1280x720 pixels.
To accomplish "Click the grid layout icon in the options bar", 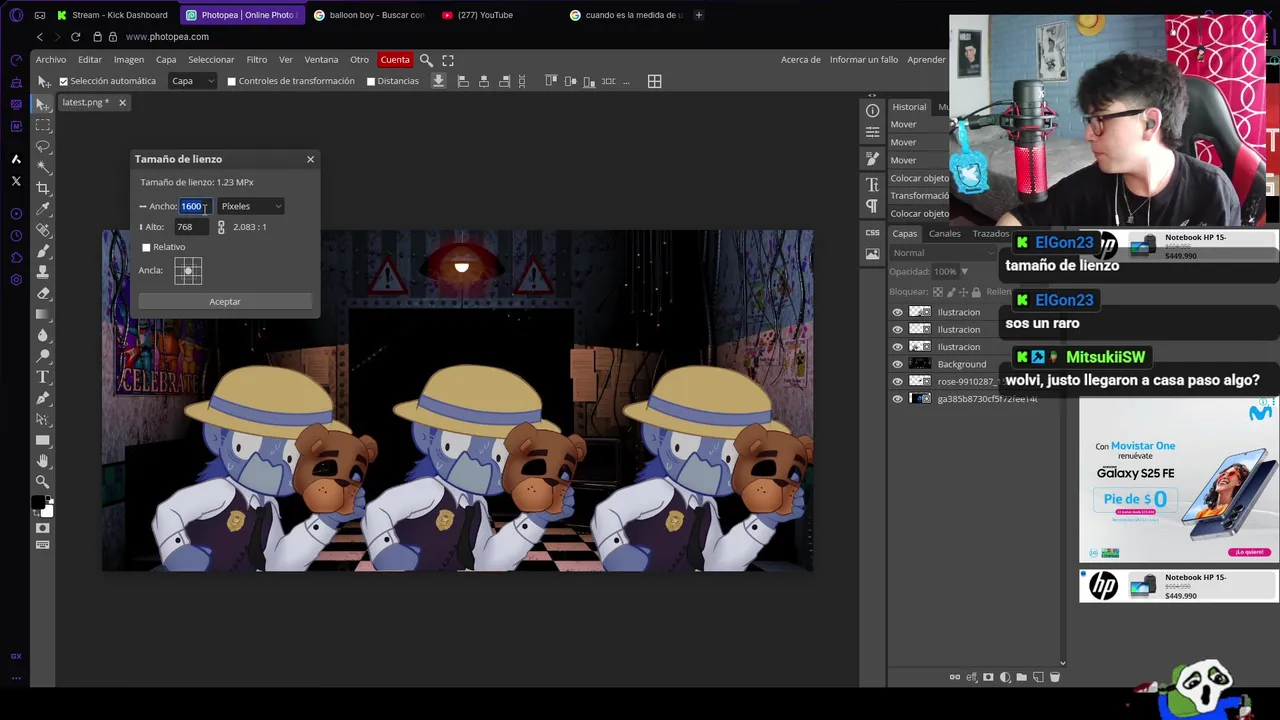I will pos(654,82).
